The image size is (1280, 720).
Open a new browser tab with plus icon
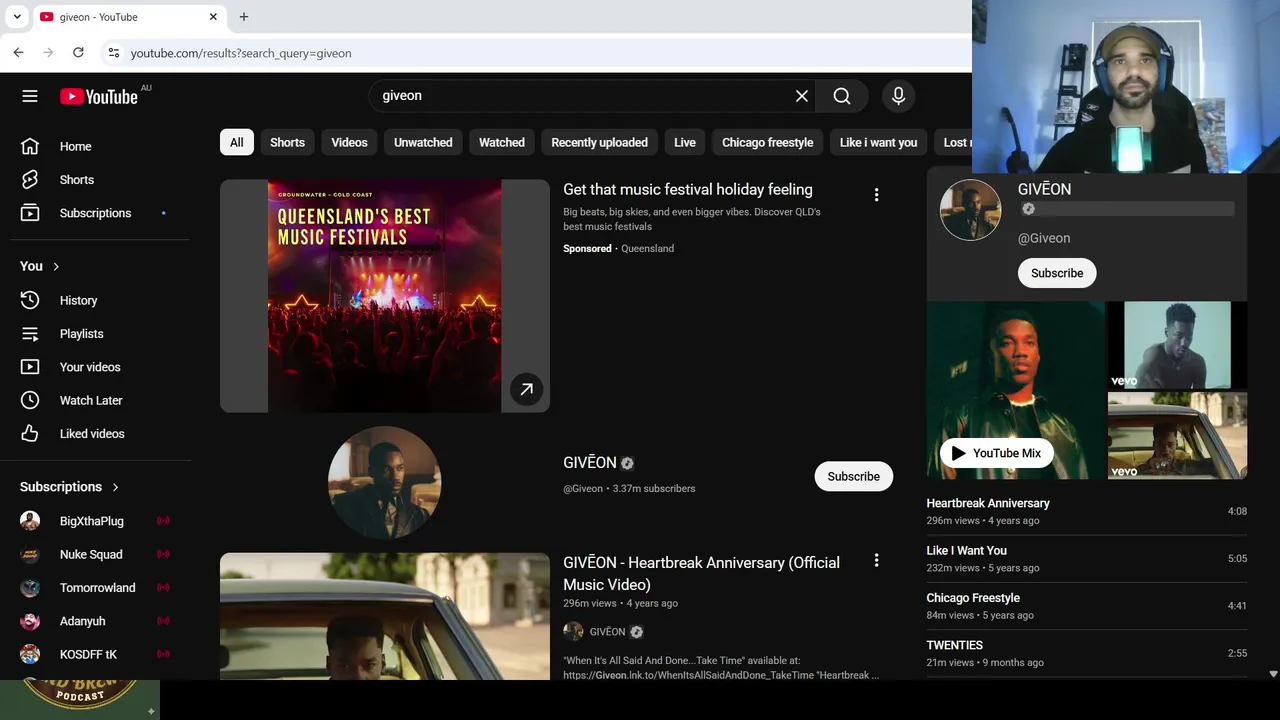[244, 17]
